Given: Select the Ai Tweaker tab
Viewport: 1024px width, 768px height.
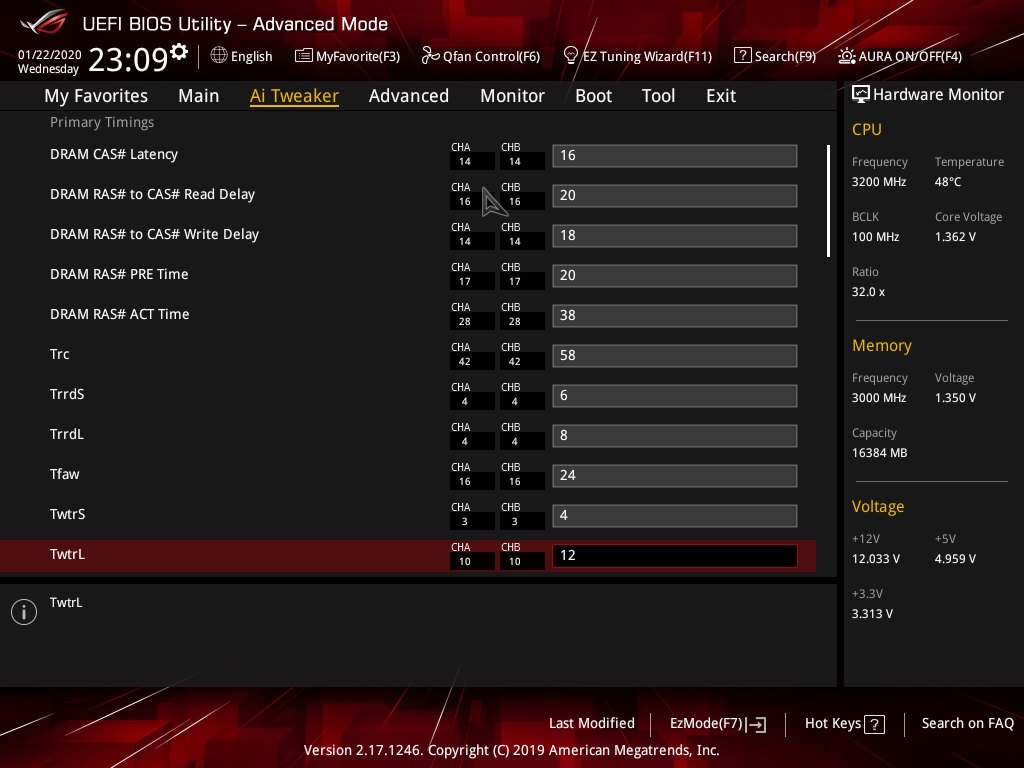Looking at the screenshot, I should (294, 96).
